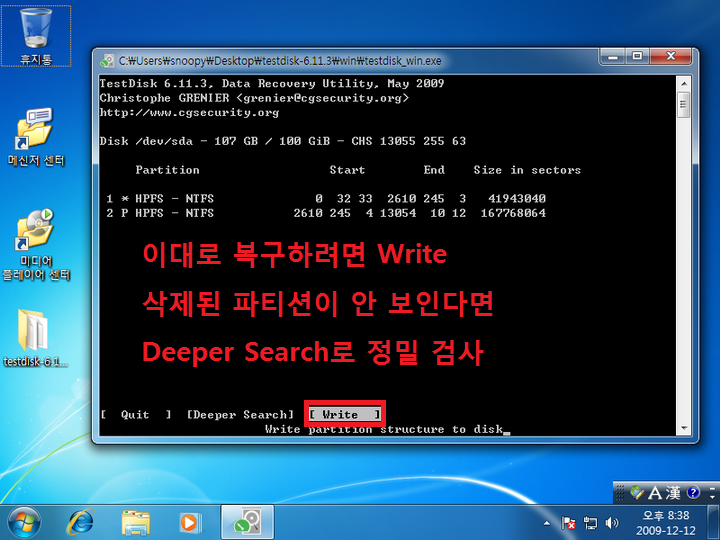Click the sector value 167768064
The height and width of the screenshot is (540, 720).
click(513, 213)
